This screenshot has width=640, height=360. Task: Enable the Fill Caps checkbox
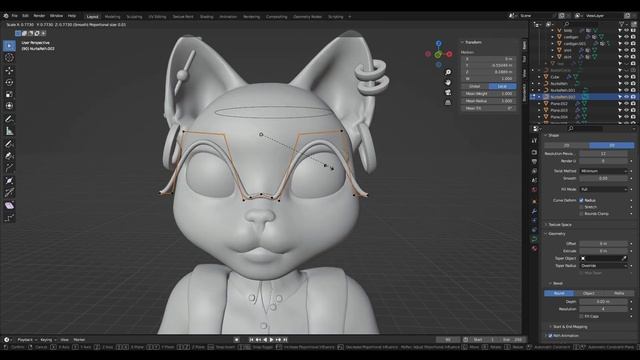tap(582, 316)
